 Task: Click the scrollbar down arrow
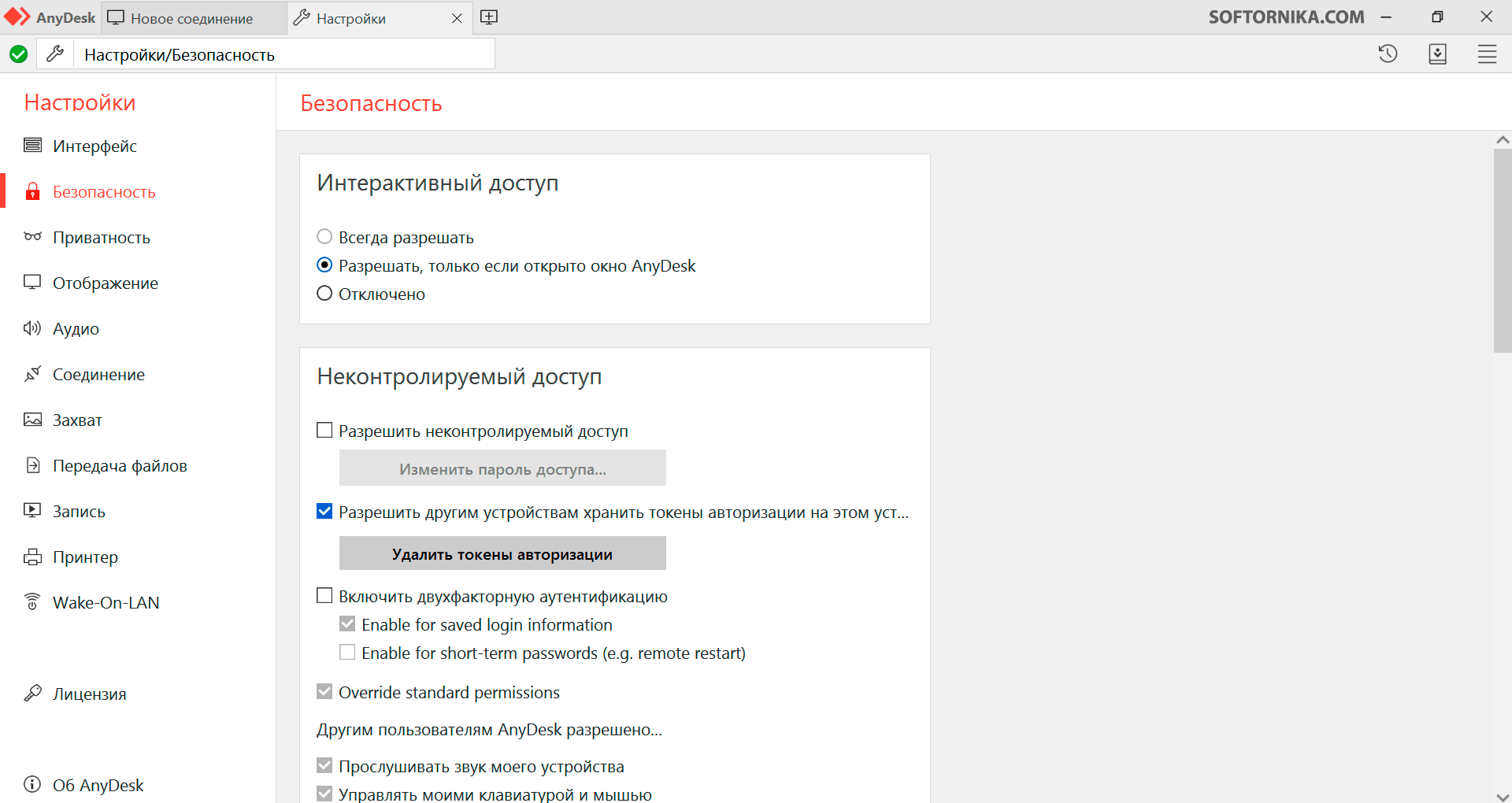[x=1503, y=796]
